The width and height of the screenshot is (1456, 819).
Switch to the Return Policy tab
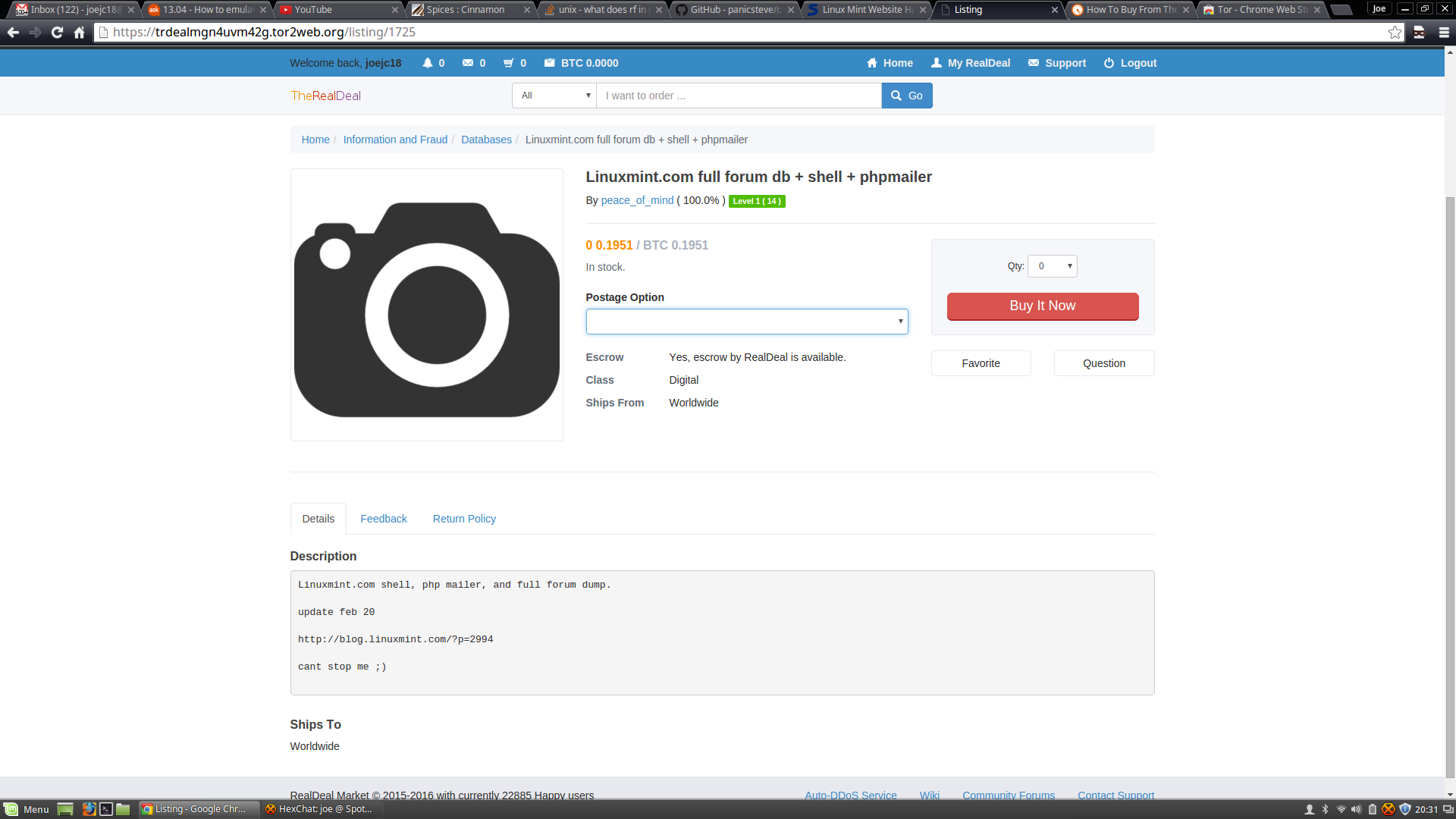[x=464, y=519]
